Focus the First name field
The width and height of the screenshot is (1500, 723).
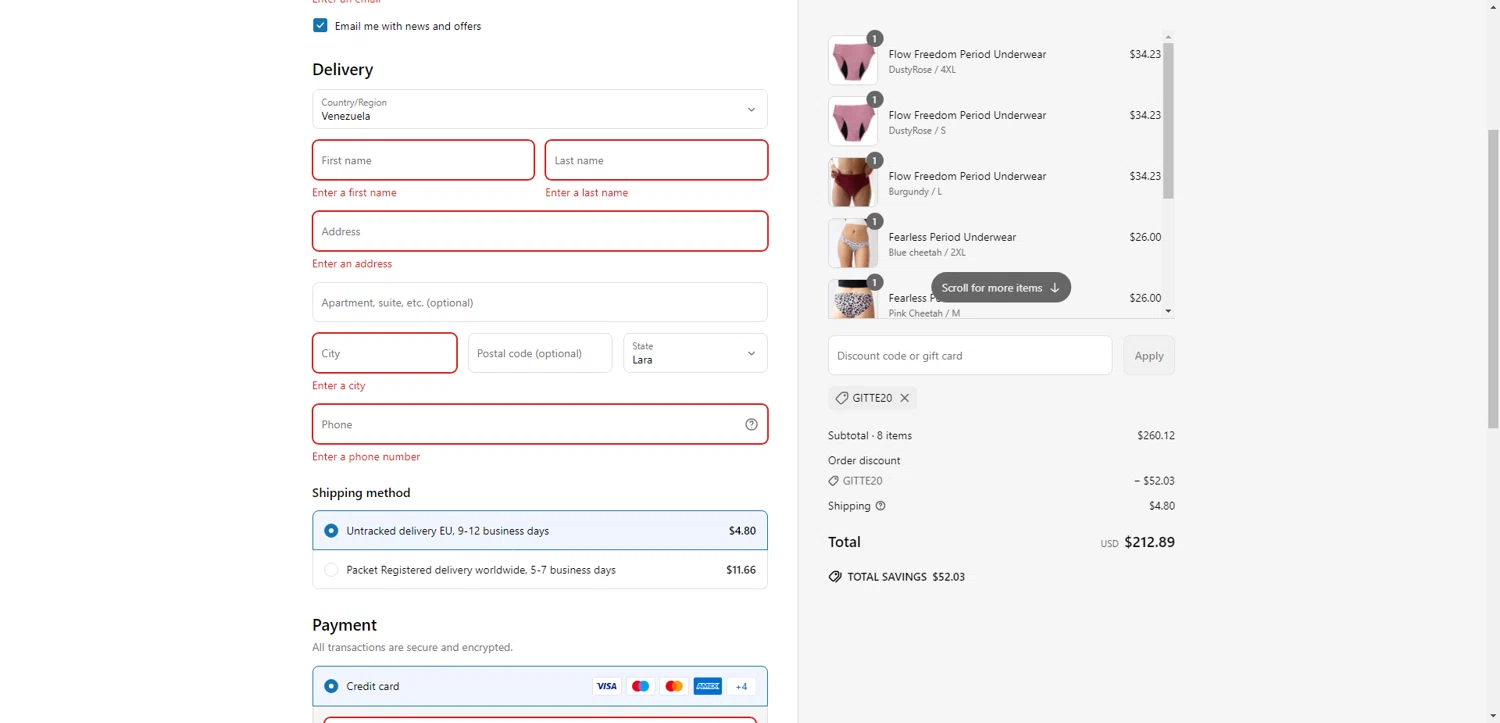[x=423, y=160]
